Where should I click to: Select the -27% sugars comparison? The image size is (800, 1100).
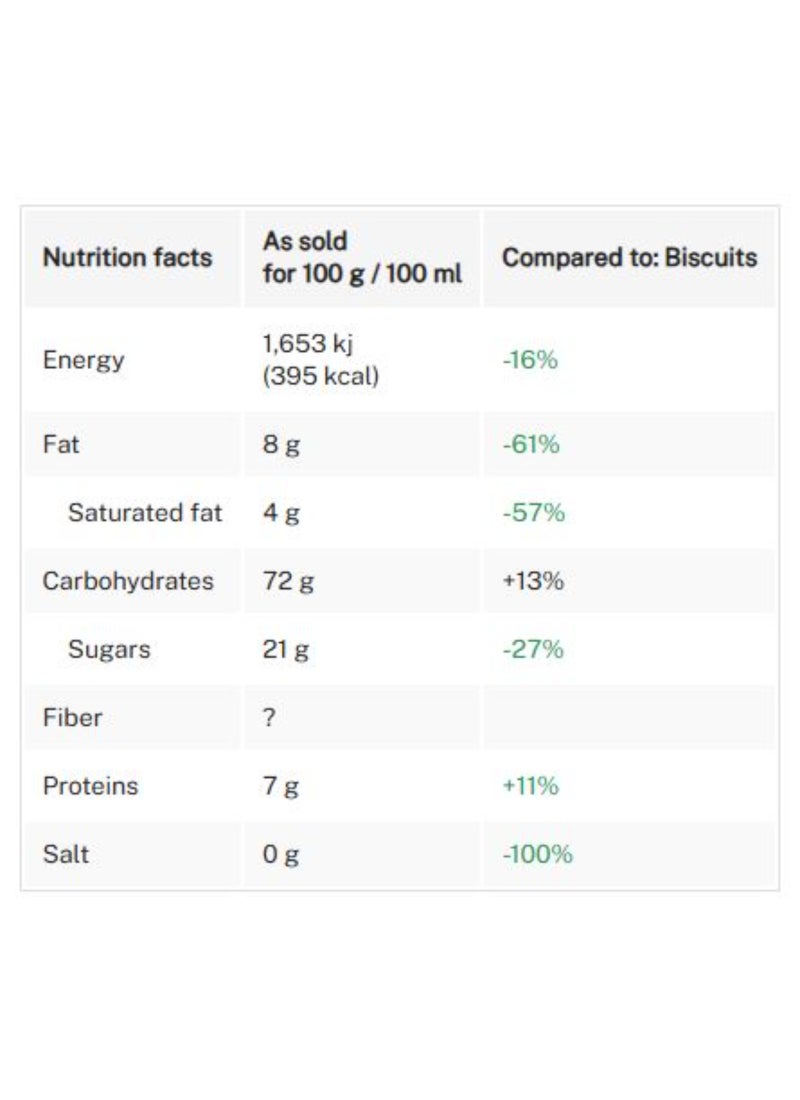[532, 649]
